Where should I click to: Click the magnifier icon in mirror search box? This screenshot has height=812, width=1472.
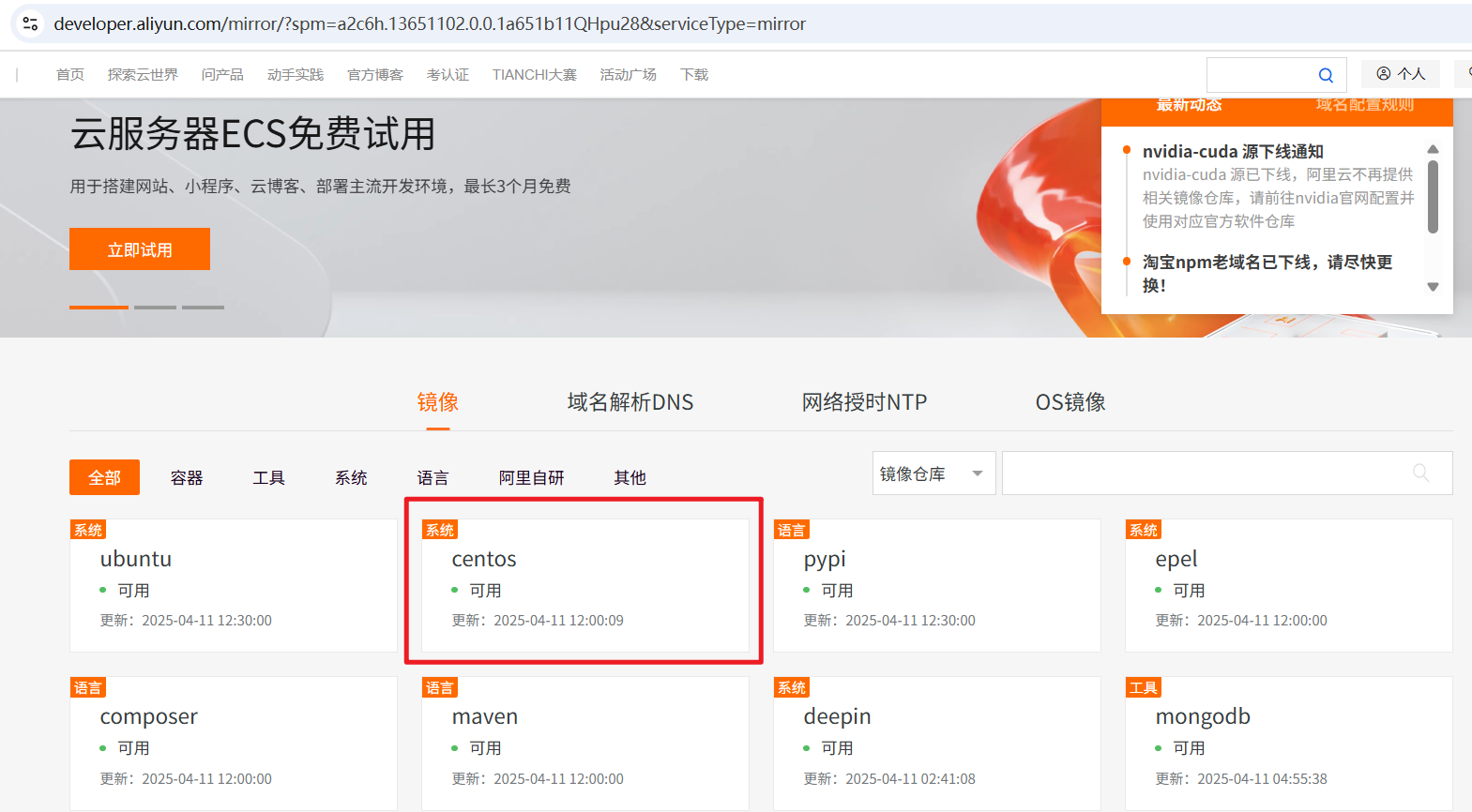(x=1421, y=473)
